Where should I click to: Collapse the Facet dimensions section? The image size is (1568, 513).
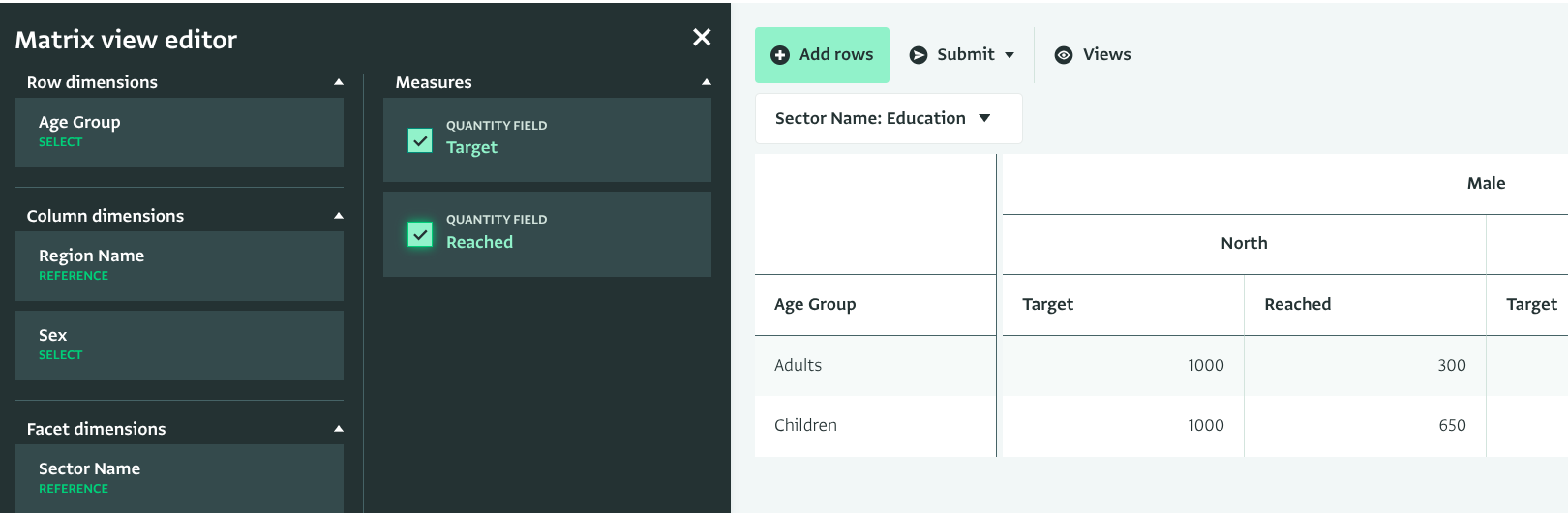coord(338,429)
